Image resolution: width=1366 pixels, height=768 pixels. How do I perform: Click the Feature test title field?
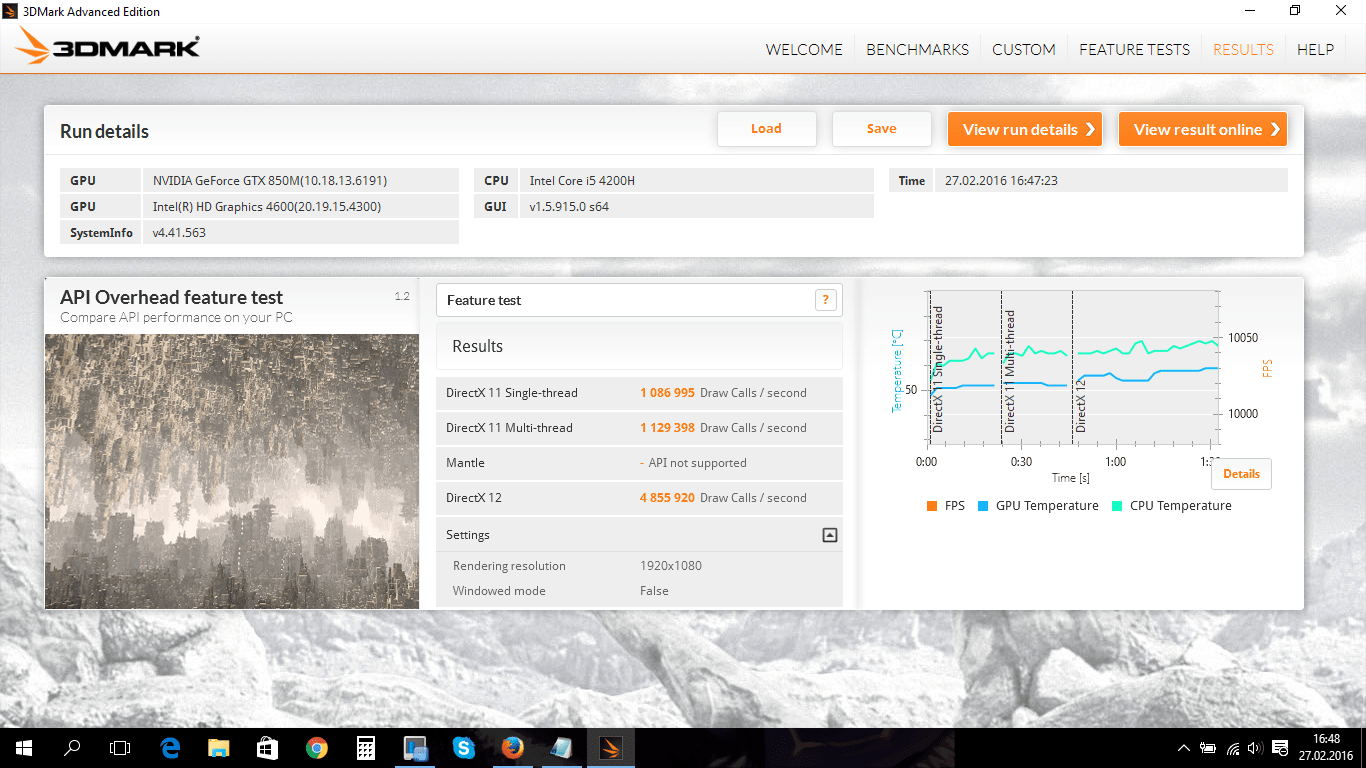pyautogui.click(x=639, y=300)
